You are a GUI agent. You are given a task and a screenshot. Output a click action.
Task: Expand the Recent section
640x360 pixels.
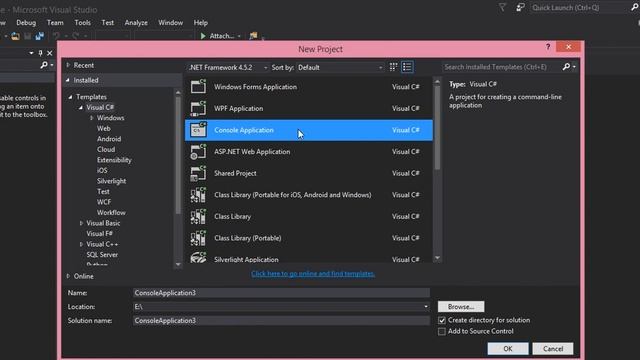(x=68, y=65)
